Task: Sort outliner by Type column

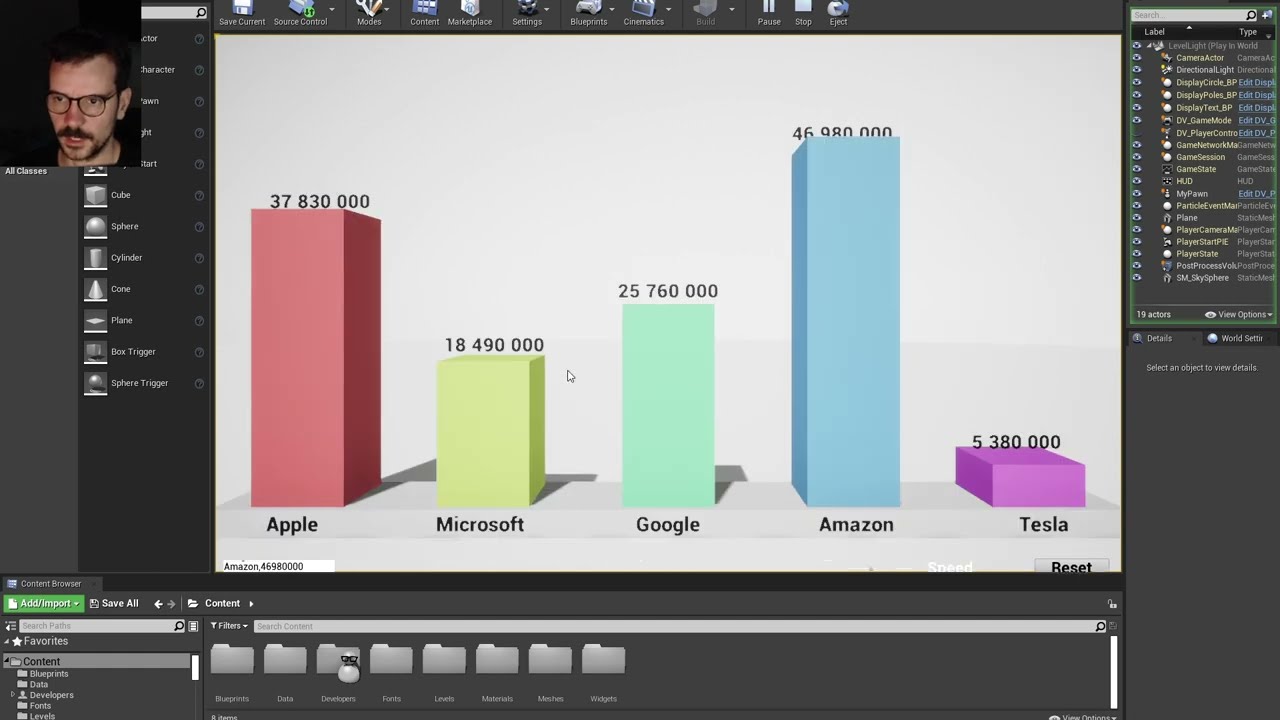Action: point(1248,32)
